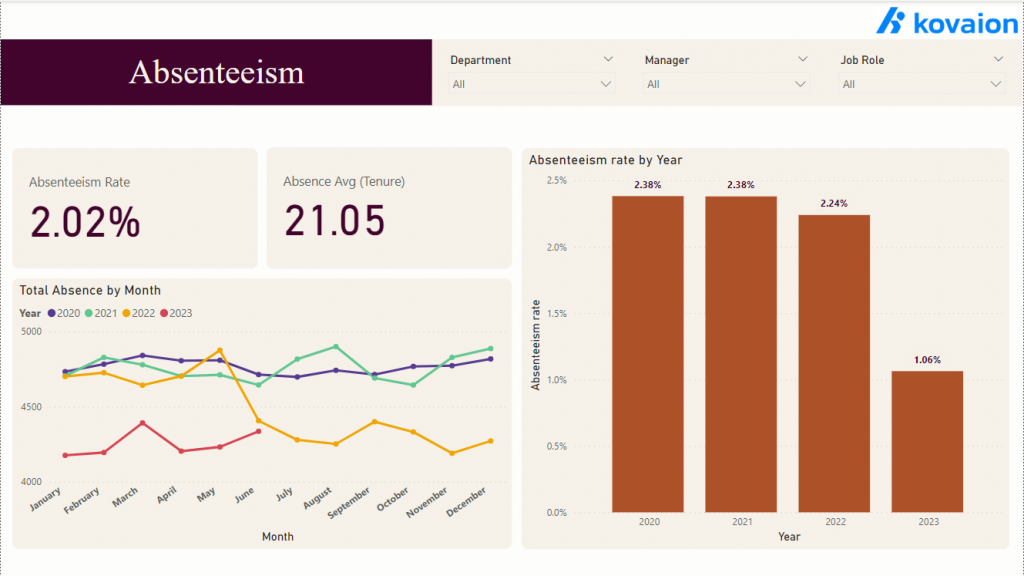
Task: Click the kovaion brand link
Action: pos(945,22)
